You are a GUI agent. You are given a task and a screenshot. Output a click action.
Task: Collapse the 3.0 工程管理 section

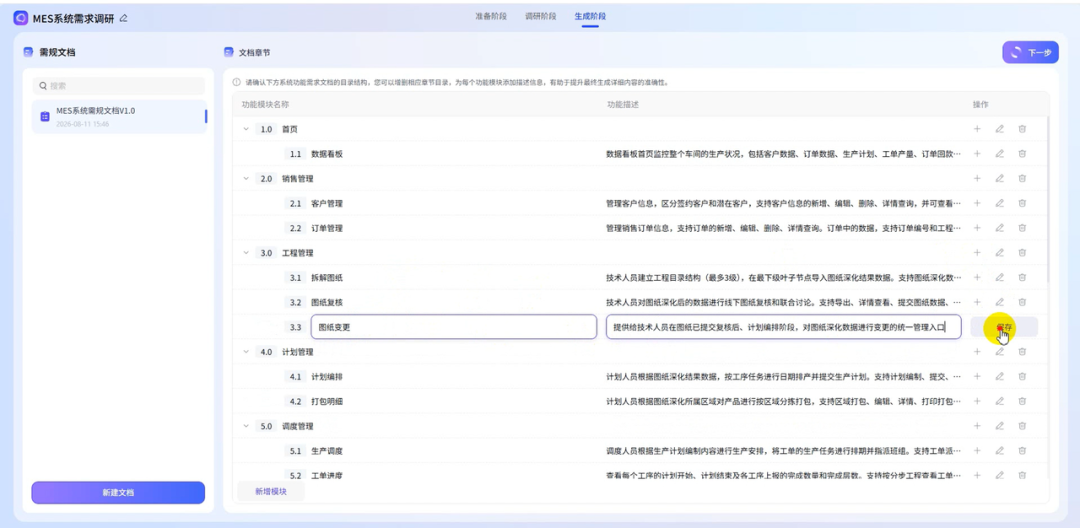click(x=246, y=253)
